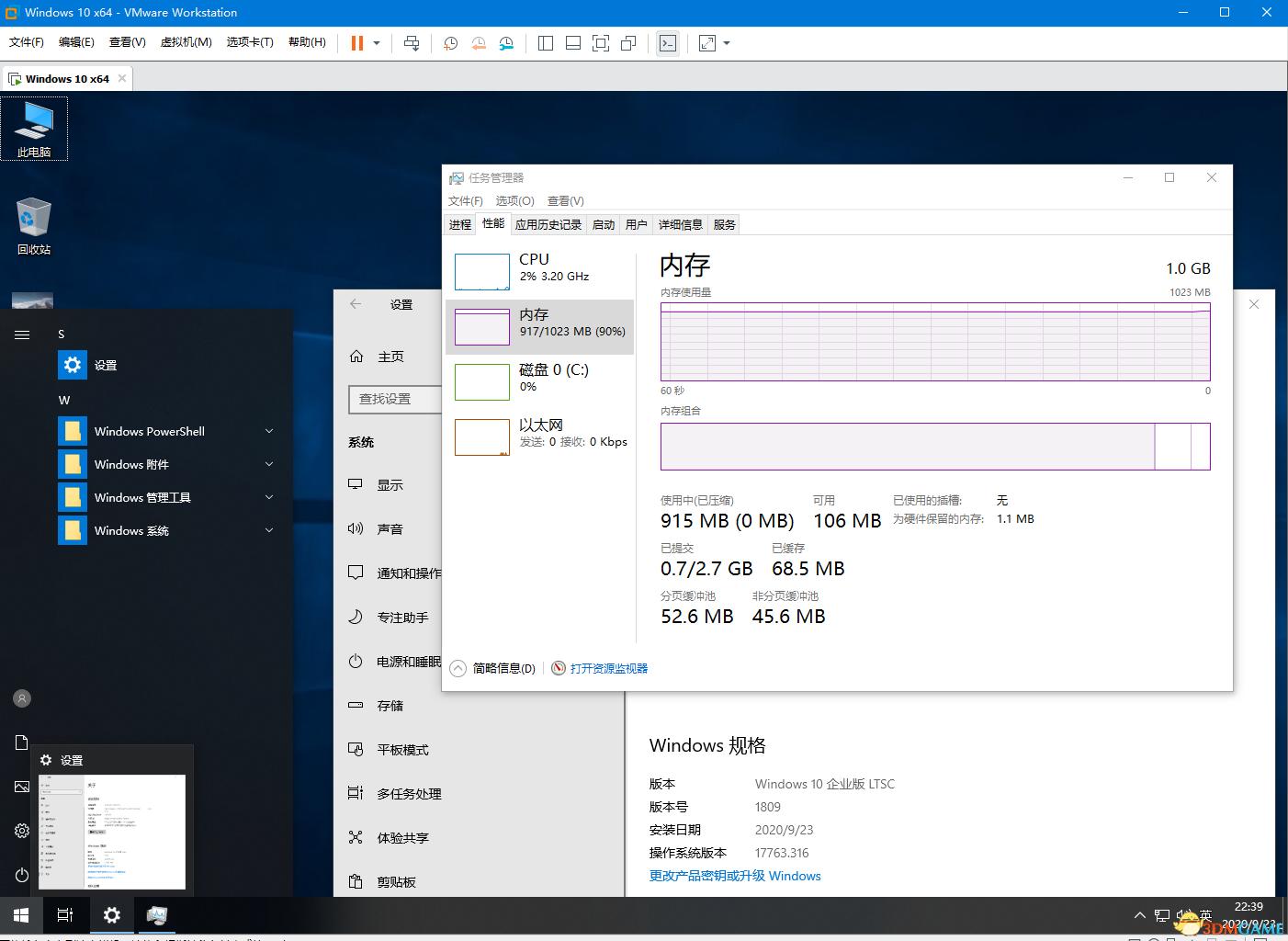
Task: Pause the virtual machine in VMware toolbar
Action: point(357,43)
